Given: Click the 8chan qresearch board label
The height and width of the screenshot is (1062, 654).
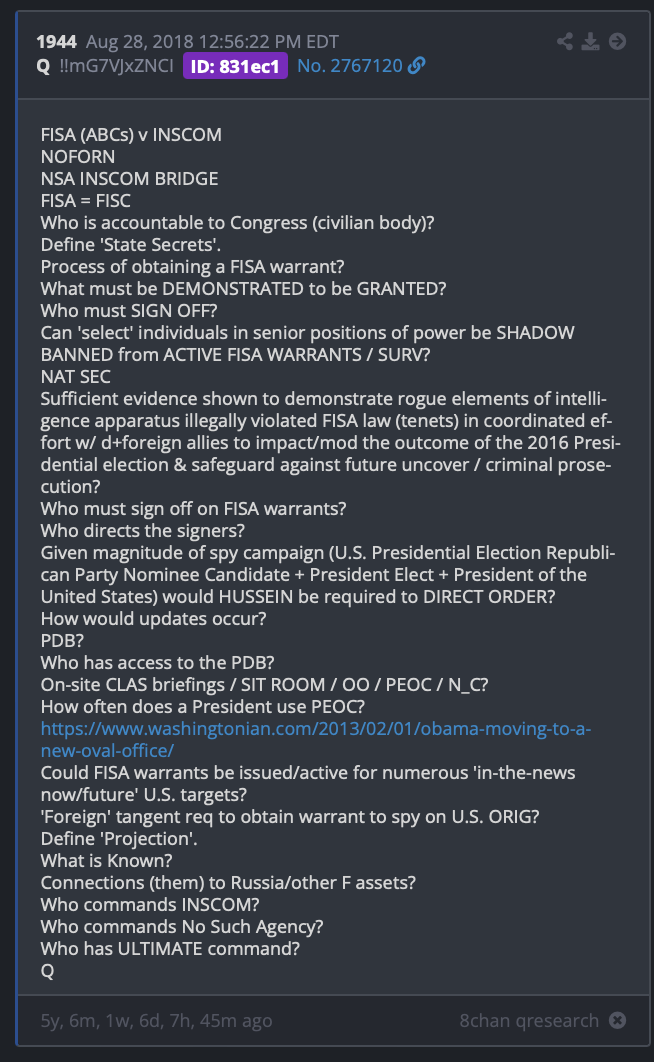Looking at the screenshot, I should coord(529,1021).
